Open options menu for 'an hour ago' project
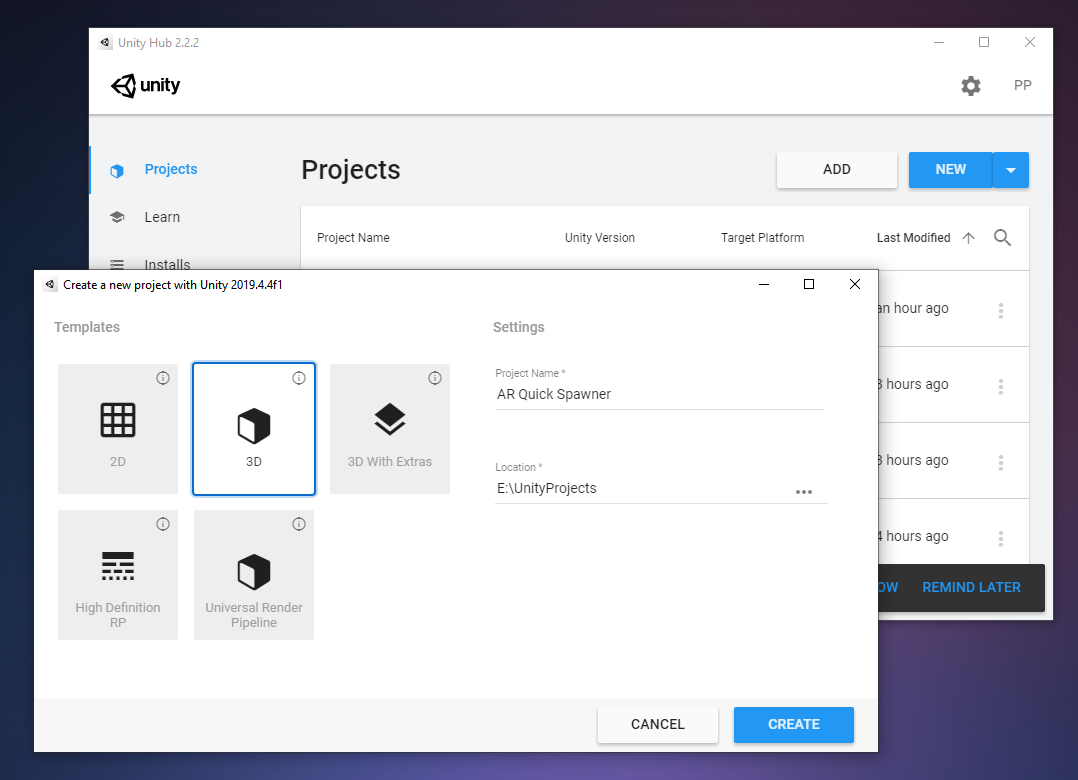1078x780 pixels. click(1001, 310)
